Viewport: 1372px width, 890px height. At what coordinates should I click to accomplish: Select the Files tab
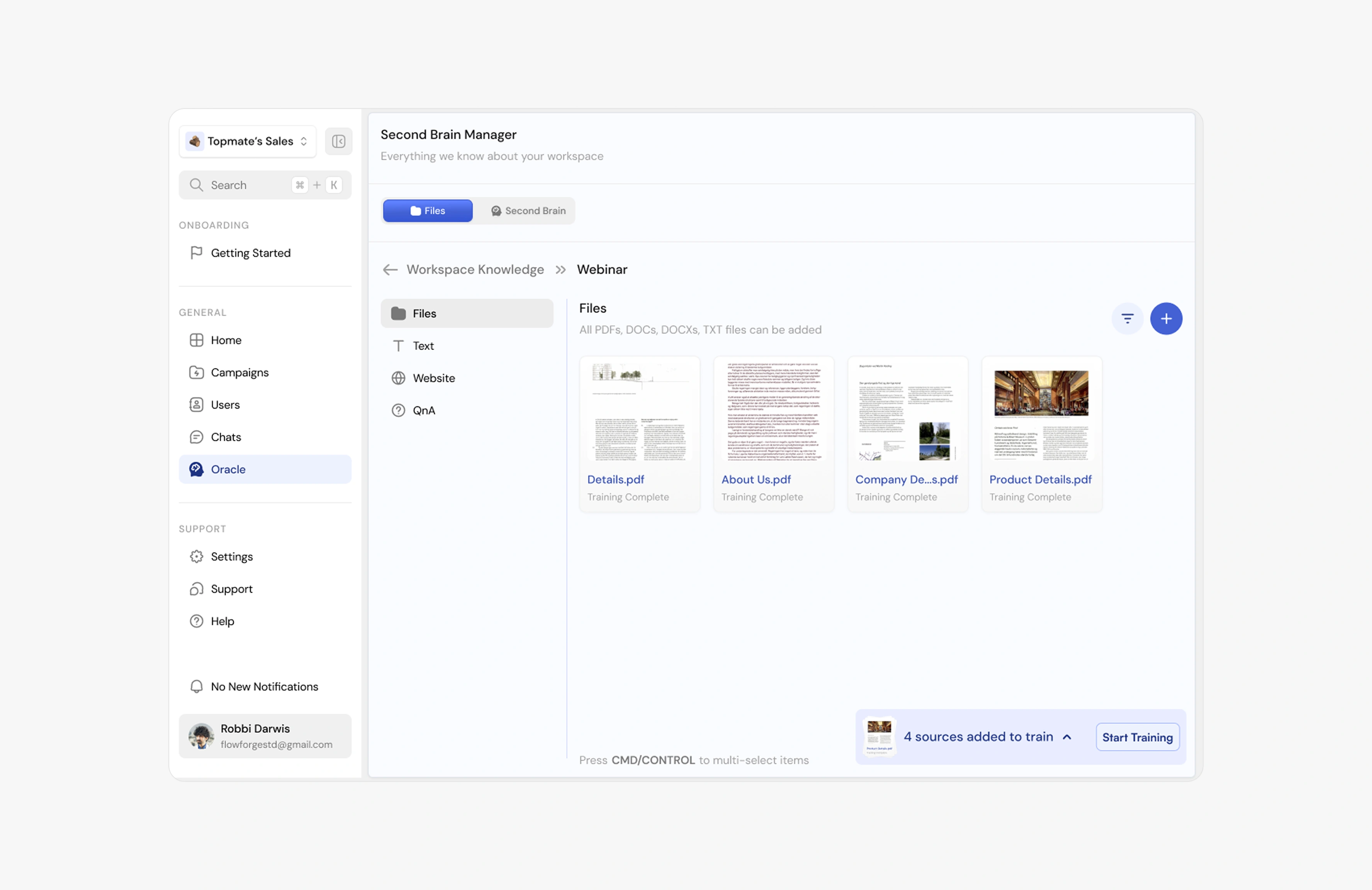[x=428, y=211]
